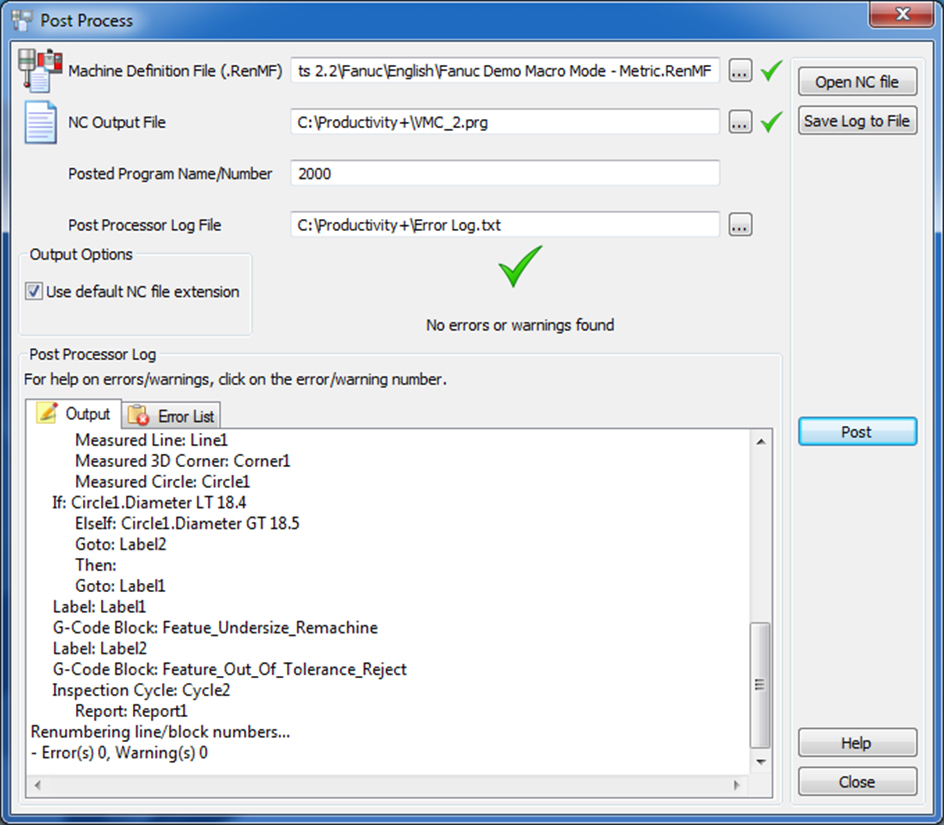Viewport: 944px width, 825px height.
Task: Browse for Post Processor Log File
Action: coord(740,225)
